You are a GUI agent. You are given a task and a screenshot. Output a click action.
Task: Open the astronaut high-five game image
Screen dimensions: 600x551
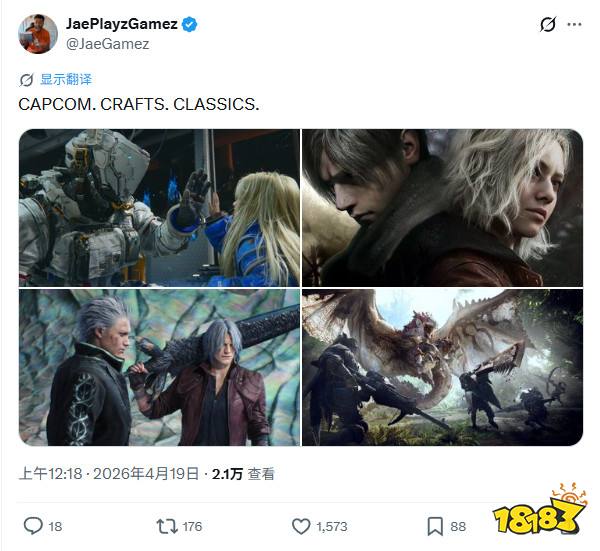pos(160,208)
